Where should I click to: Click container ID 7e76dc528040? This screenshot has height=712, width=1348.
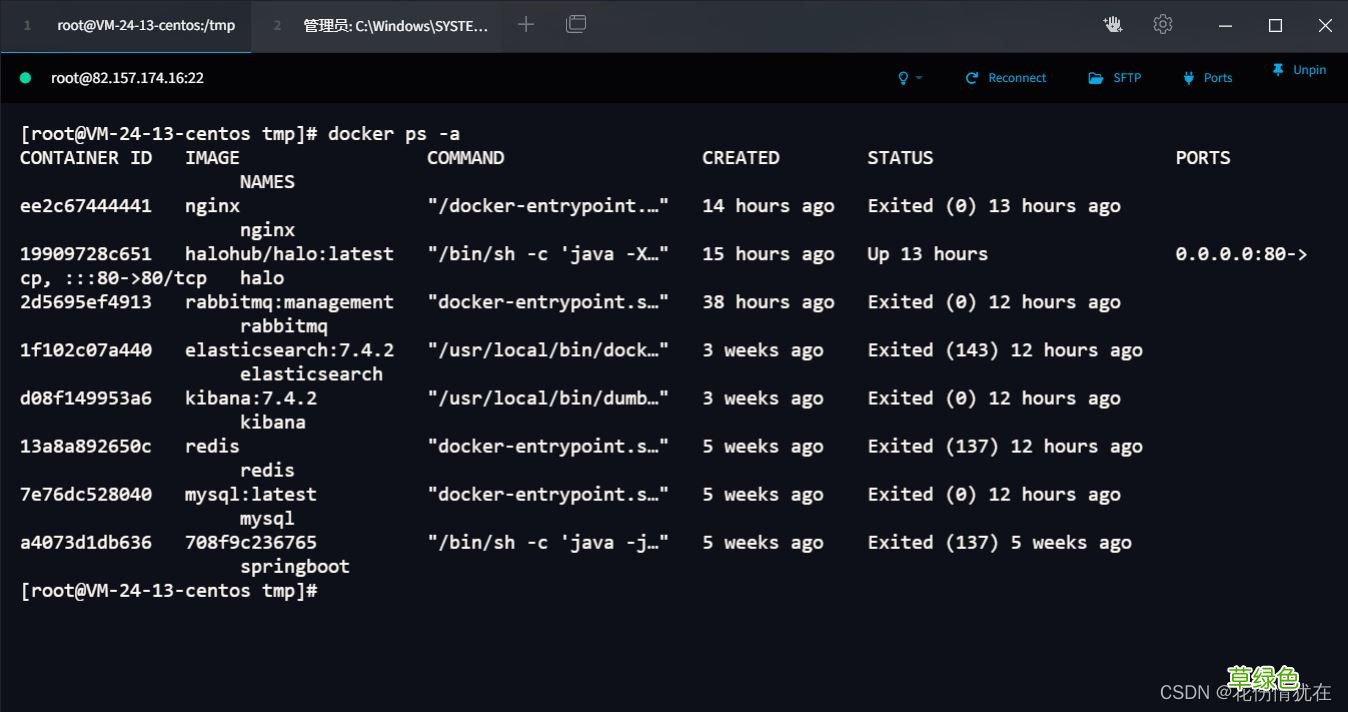coord(86,494)
